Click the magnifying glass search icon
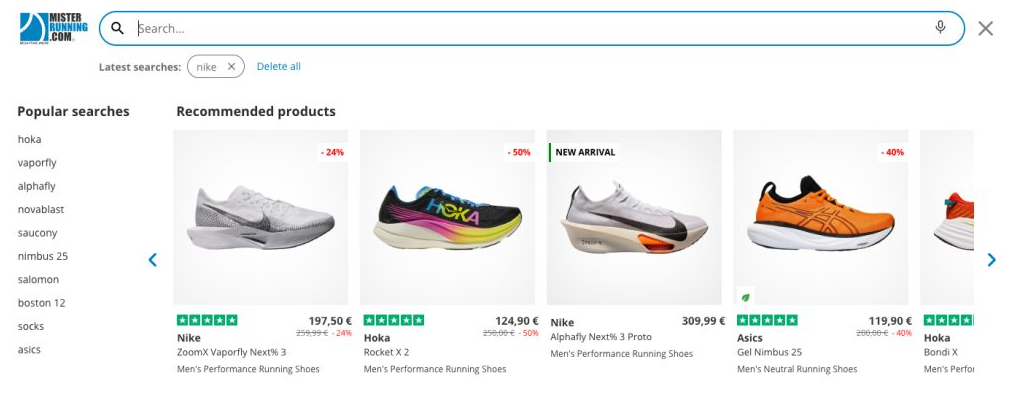The image size is (1016, 404). [118, 28]
